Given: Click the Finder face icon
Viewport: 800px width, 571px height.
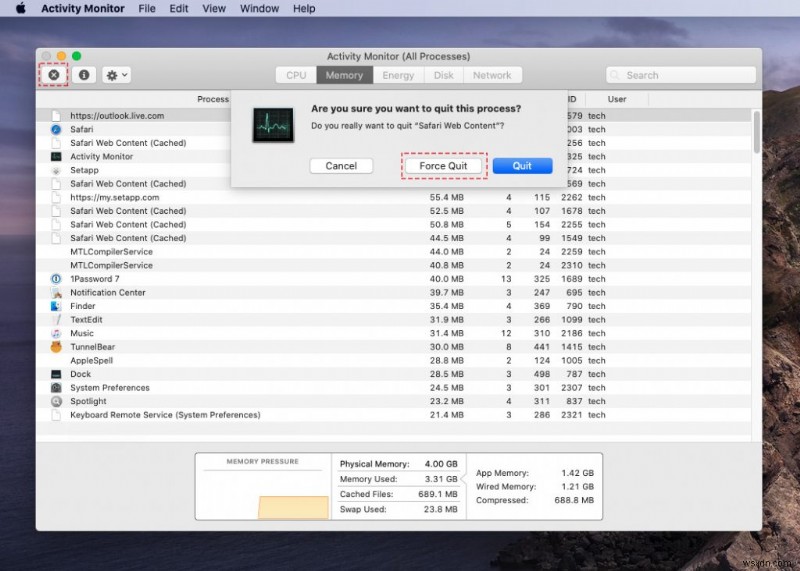Looking at the screenshot, I should [x=56, y=306].
